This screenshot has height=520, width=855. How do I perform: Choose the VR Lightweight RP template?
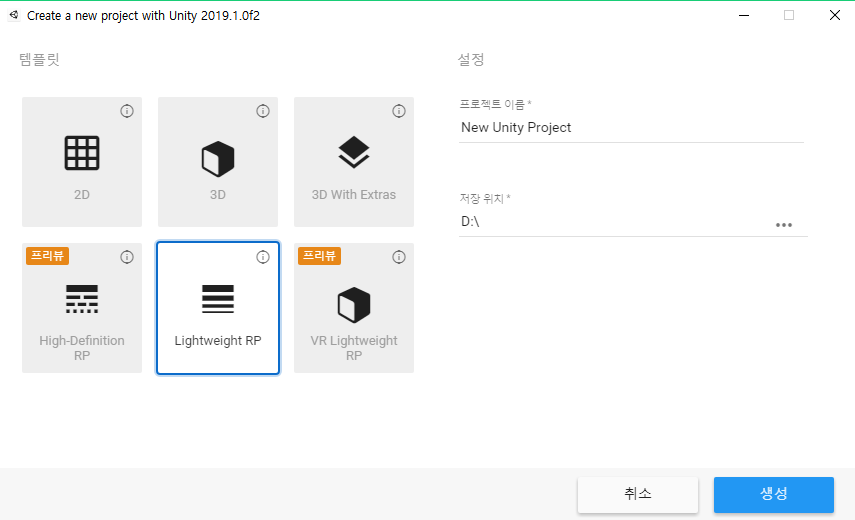(354, 308)
